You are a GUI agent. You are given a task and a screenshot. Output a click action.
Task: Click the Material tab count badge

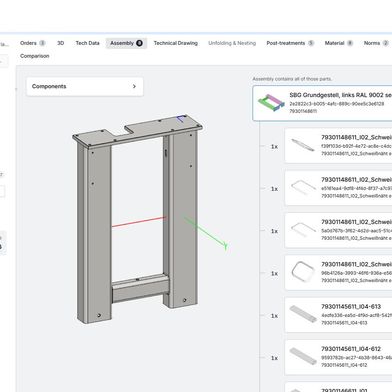coord(350,43)
